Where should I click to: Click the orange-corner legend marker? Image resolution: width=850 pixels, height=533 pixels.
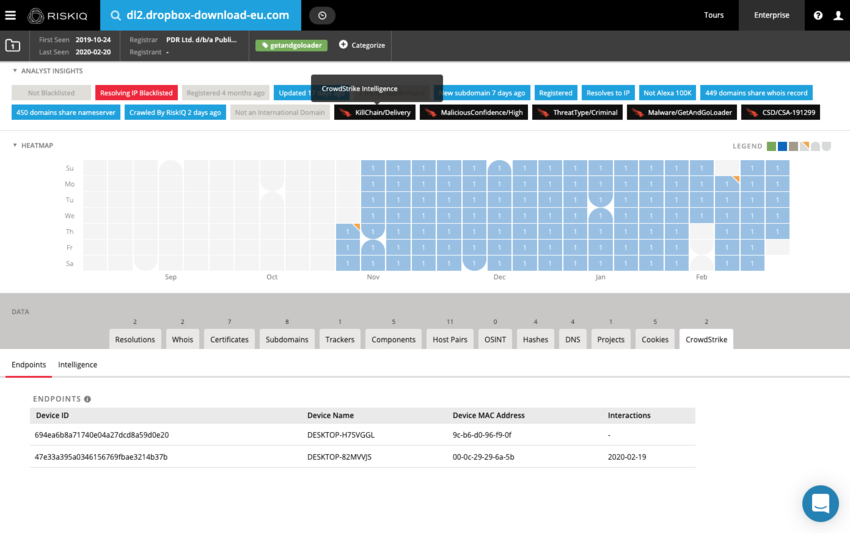click(804, 146)
